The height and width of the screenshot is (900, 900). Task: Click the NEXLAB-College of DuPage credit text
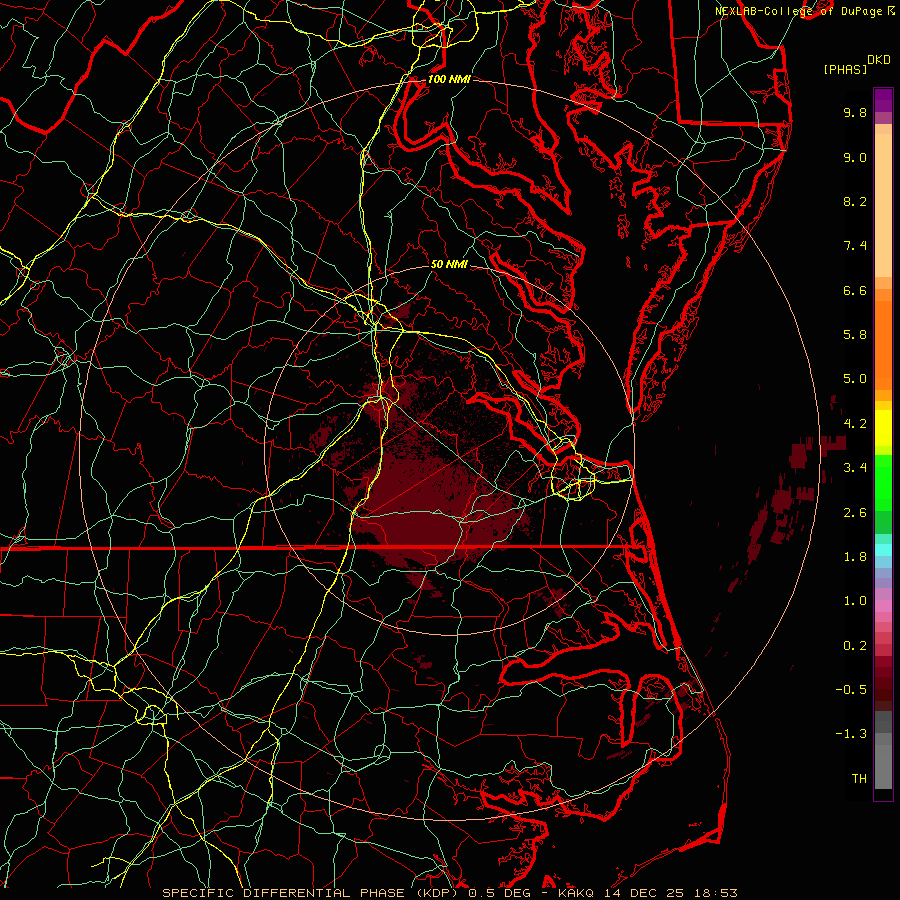[801, 11]
